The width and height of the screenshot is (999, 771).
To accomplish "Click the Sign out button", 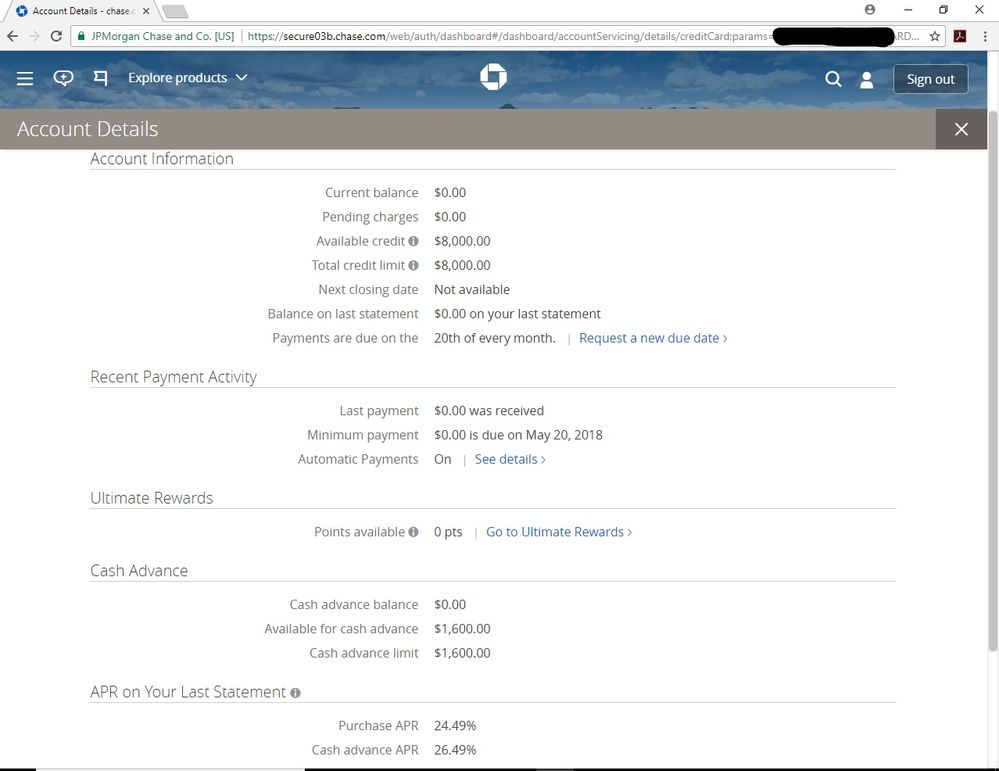I will (930, 79).
